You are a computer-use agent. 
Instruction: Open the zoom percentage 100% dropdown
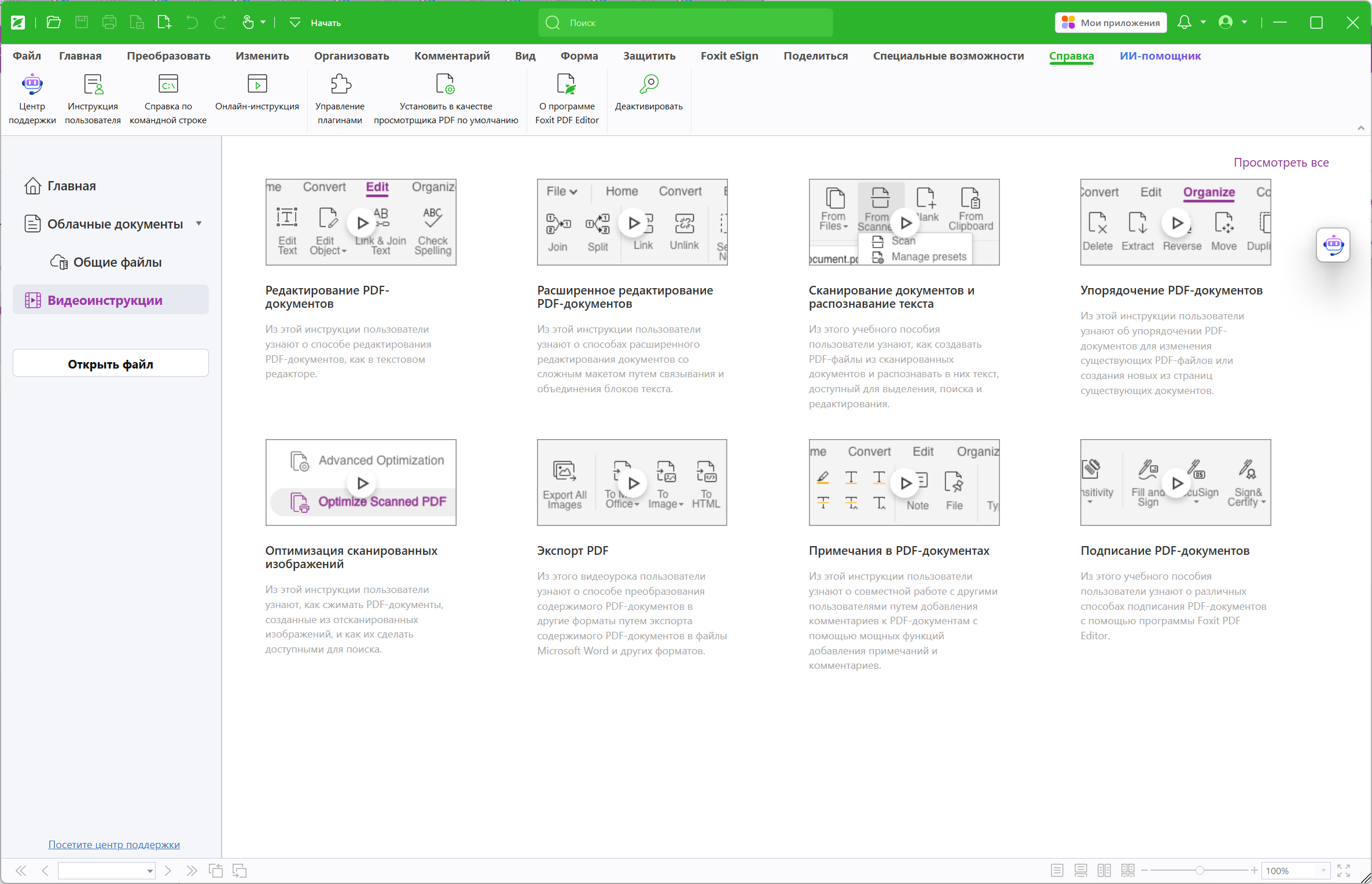coord(1323,871)
